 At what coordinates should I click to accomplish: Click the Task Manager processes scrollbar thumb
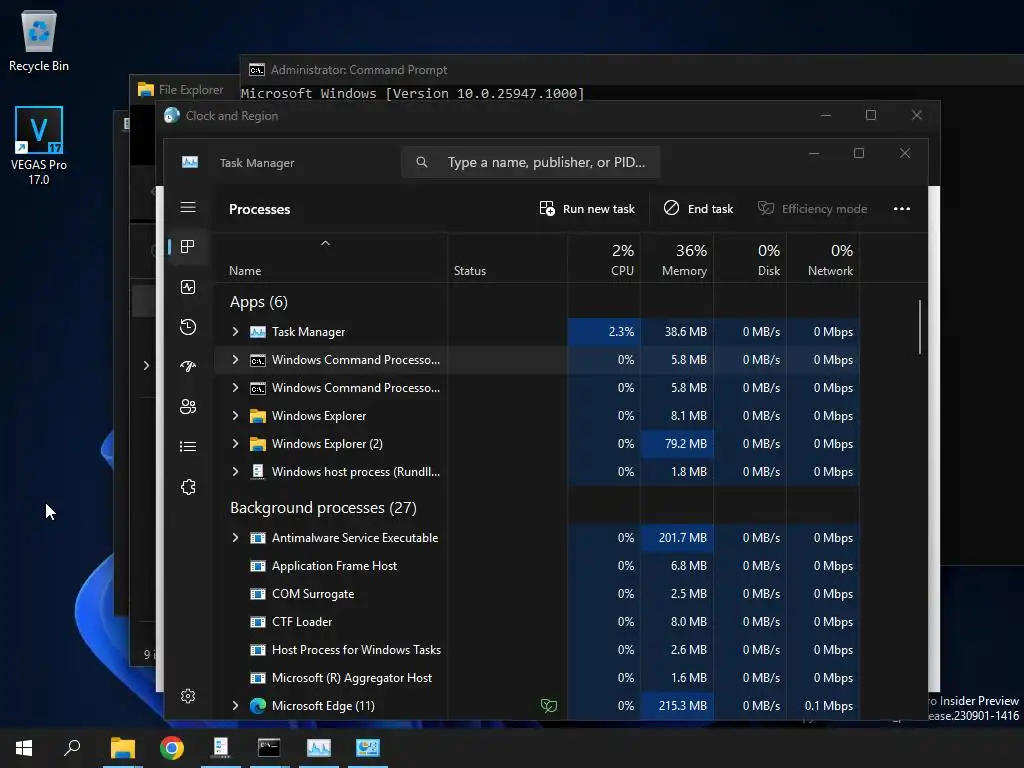(x=920, y=327)
